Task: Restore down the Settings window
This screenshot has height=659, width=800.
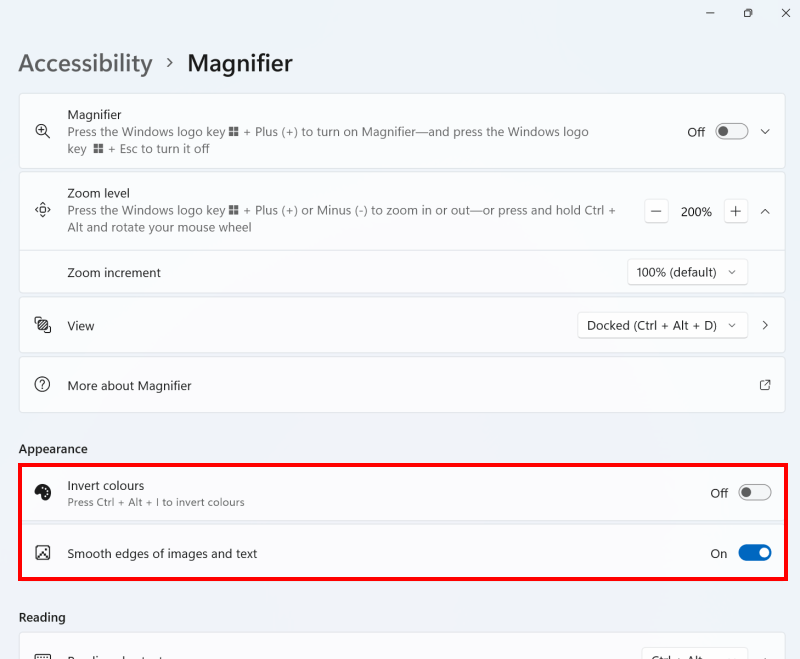Action: coord(747,13)
